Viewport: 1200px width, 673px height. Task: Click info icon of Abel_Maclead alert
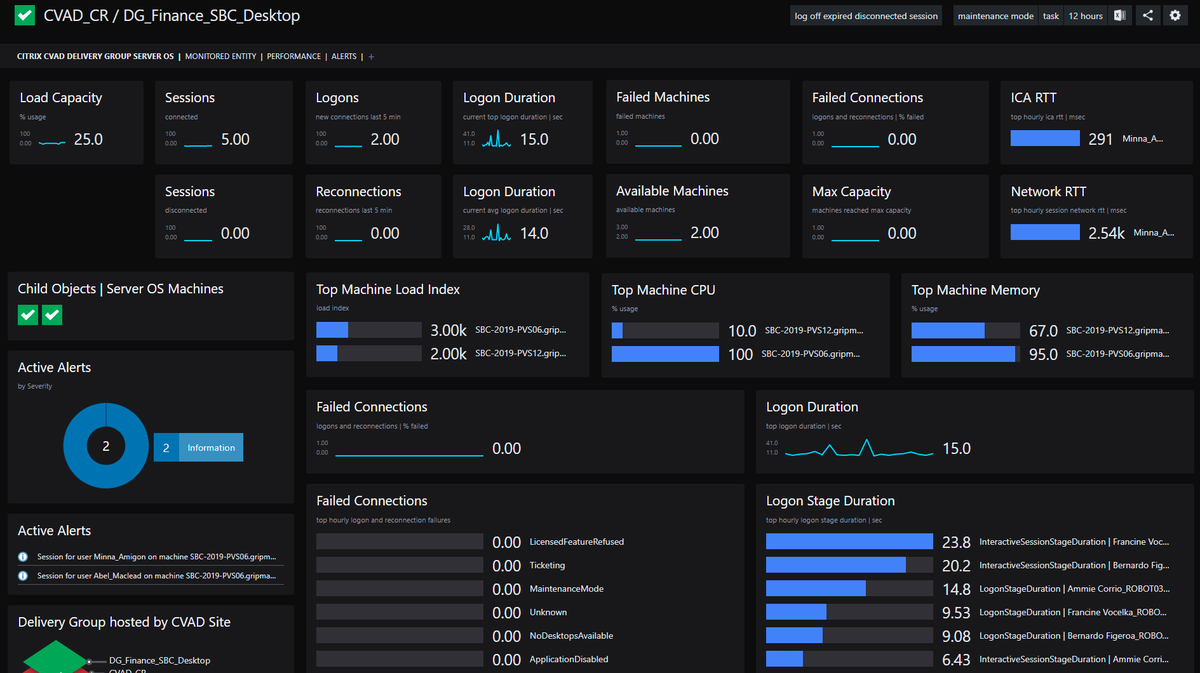(23, 576)
